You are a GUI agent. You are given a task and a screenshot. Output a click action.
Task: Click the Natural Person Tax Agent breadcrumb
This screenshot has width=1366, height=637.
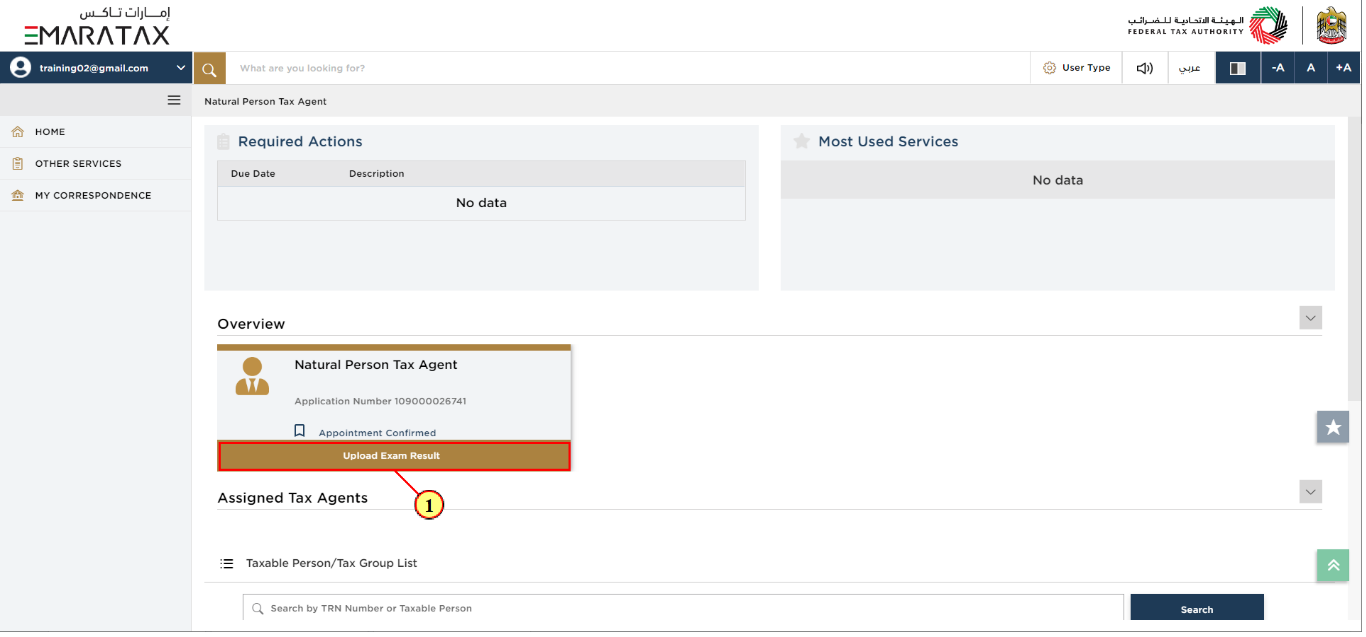pyautogui.click(x=265, y=102)
